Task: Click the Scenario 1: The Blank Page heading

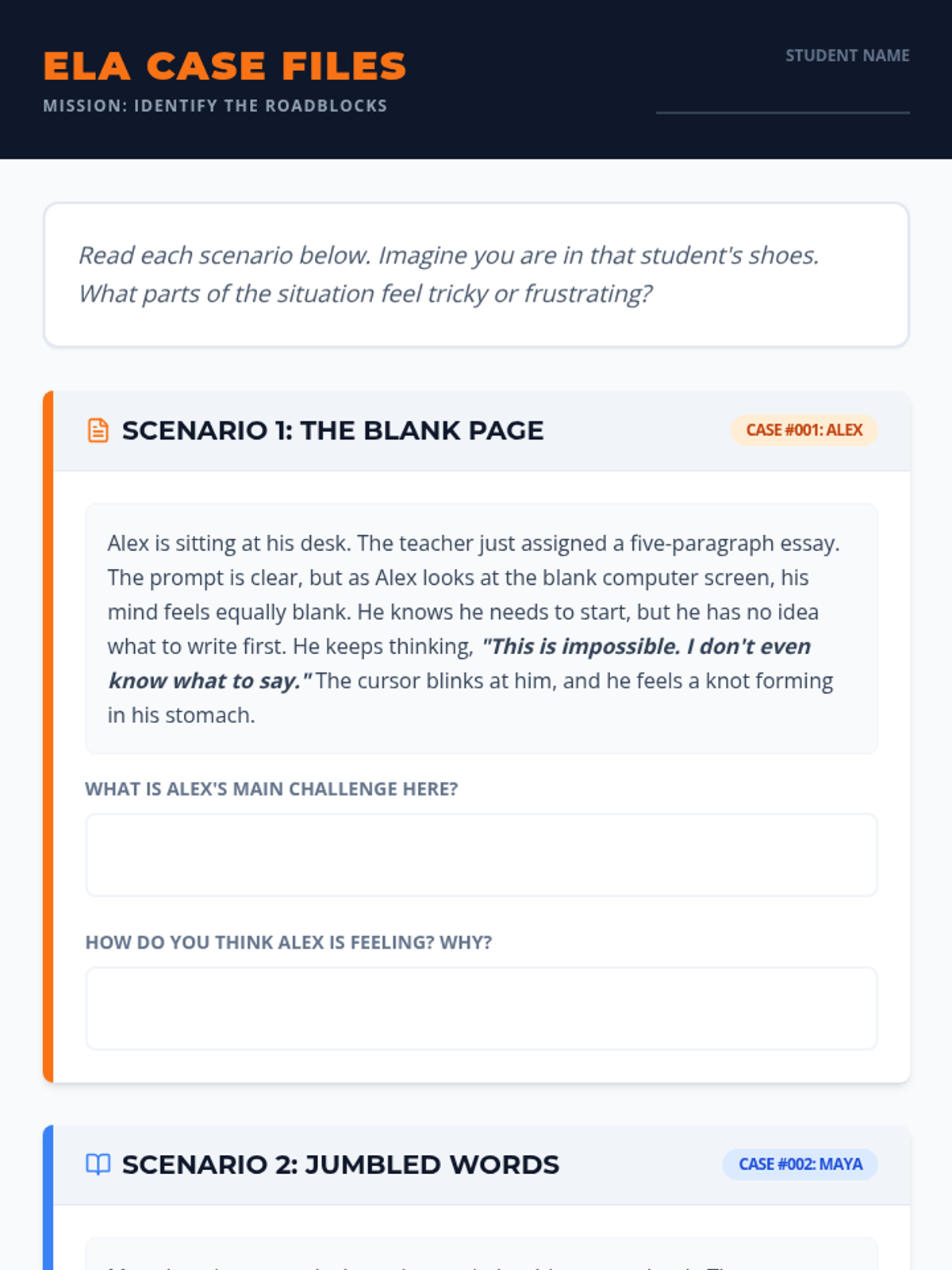Action: point(332,430)
